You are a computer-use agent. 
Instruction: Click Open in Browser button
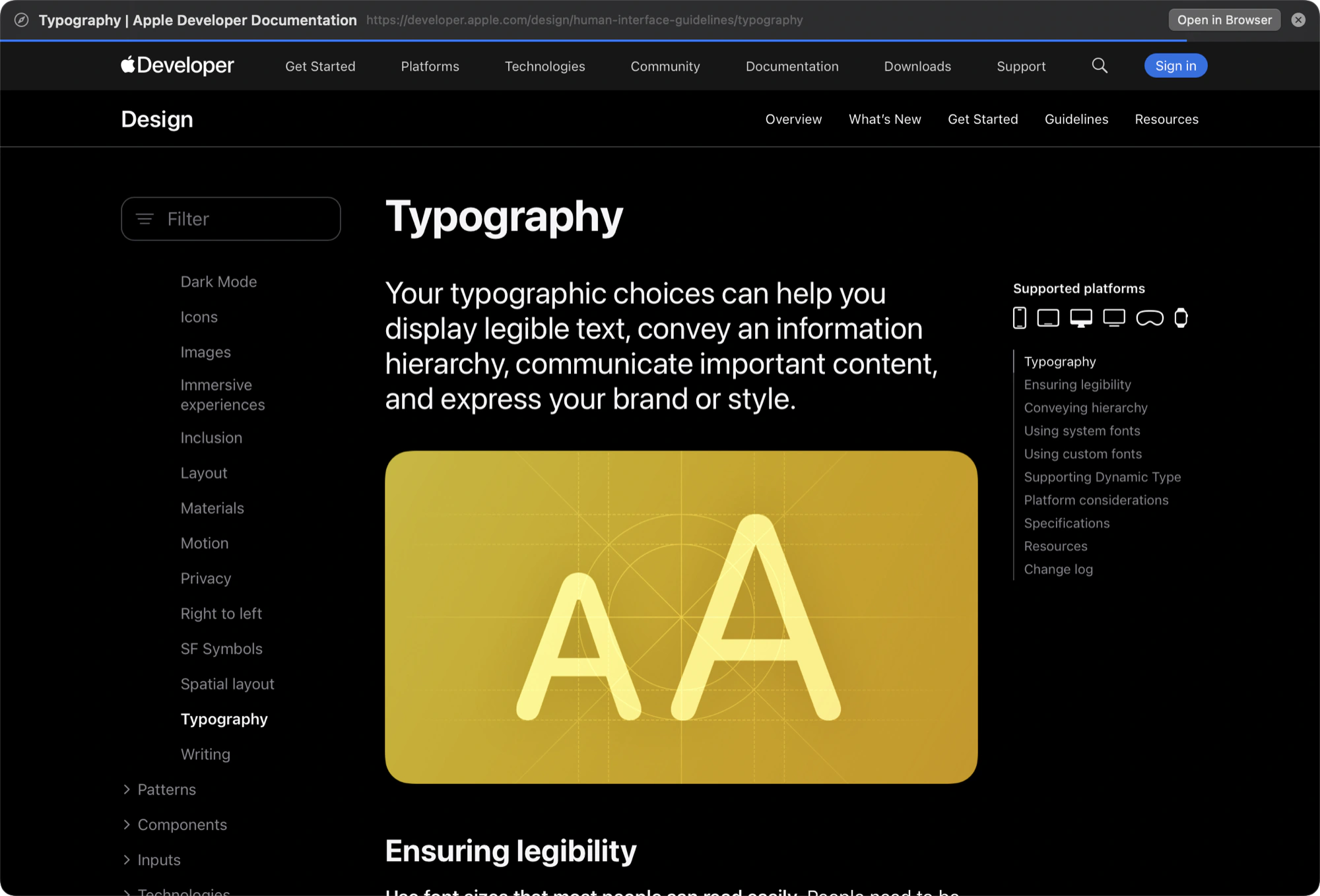pyautogui.click(x=1224, y=20)
